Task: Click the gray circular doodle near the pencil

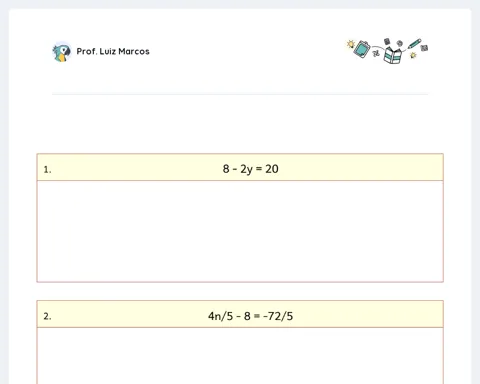Action: (x=400, y=43)
